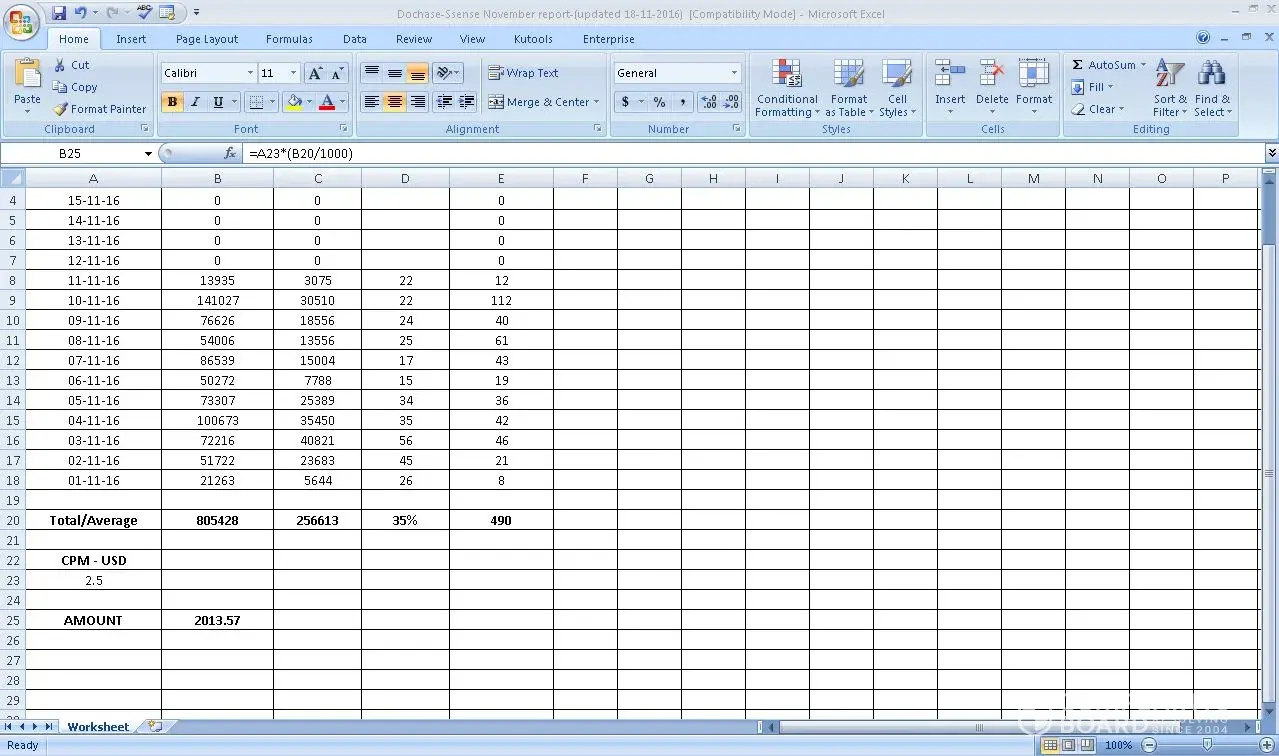Expand the General number format dropdown

734,73
